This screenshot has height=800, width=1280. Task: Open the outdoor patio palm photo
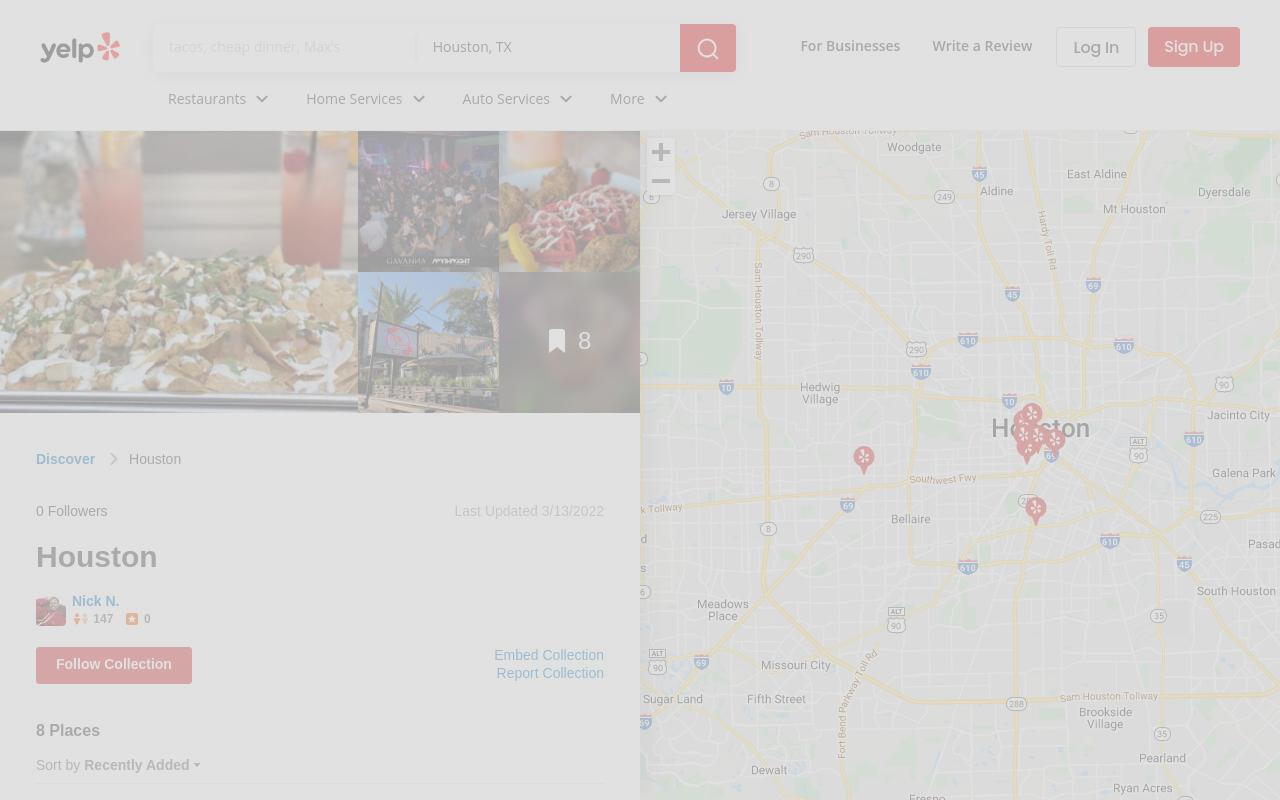pyautogui.click(x=429, y=342)
